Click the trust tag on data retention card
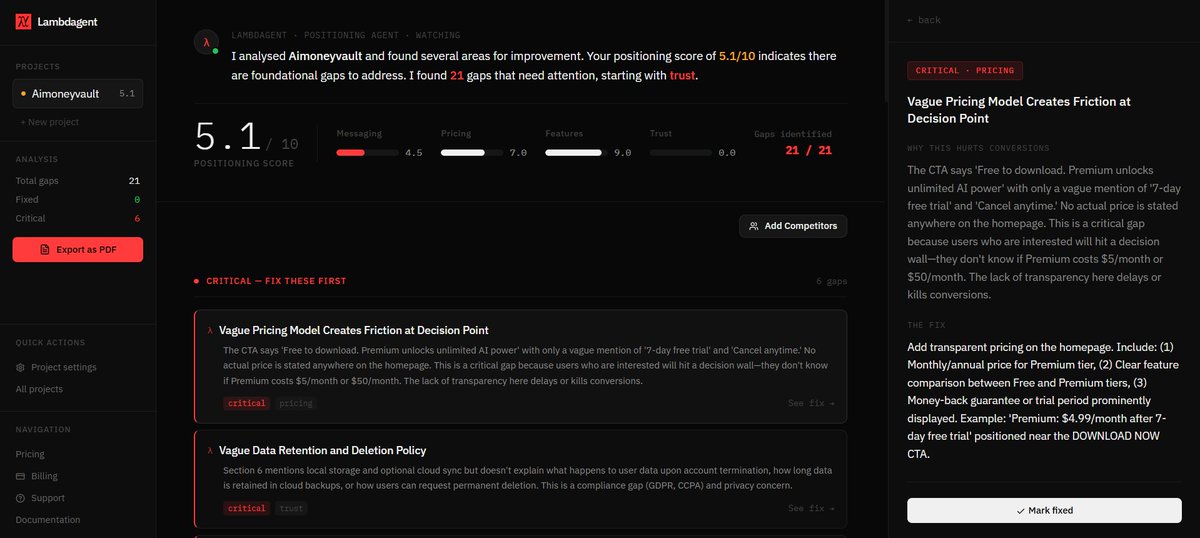 click(291, 508)
